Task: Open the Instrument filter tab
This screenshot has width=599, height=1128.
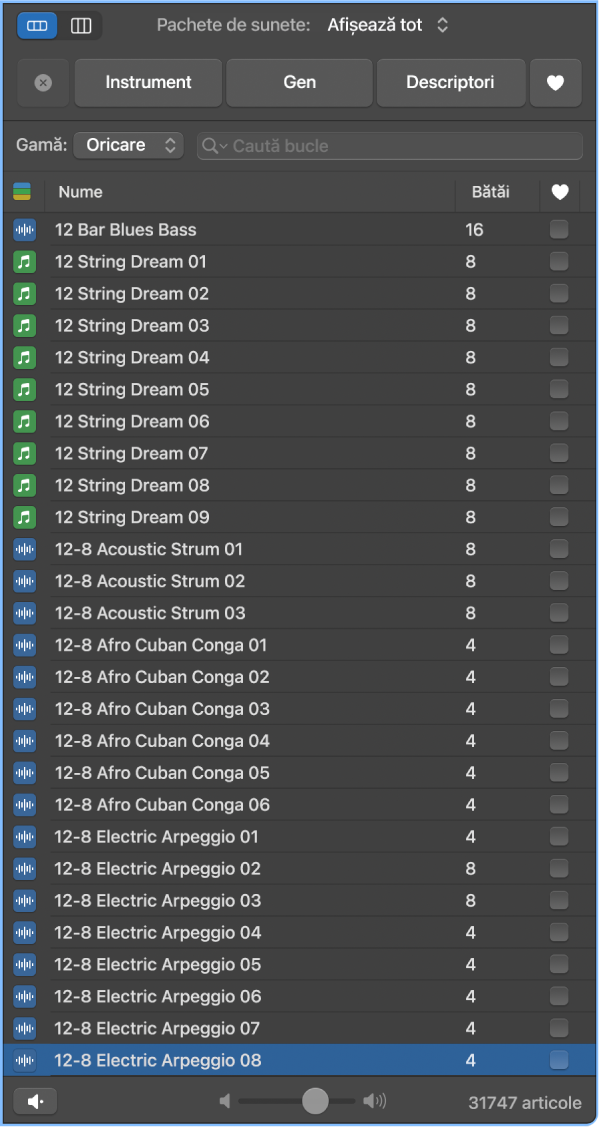Action: tap(148, 83)
